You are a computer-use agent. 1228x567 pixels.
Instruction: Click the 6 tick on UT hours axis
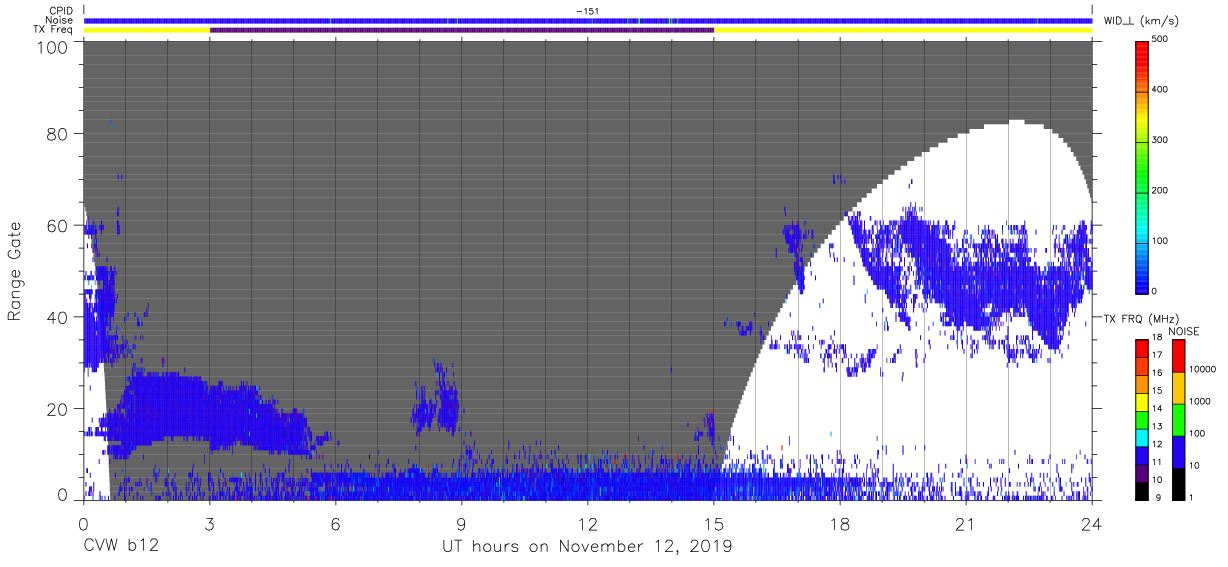pos(335,523)
